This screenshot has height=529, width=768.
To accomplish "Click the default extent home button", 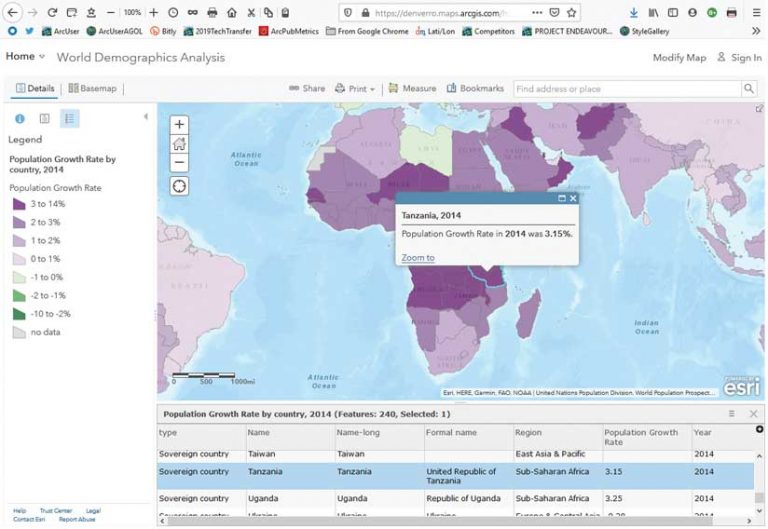I will point(179,144).
